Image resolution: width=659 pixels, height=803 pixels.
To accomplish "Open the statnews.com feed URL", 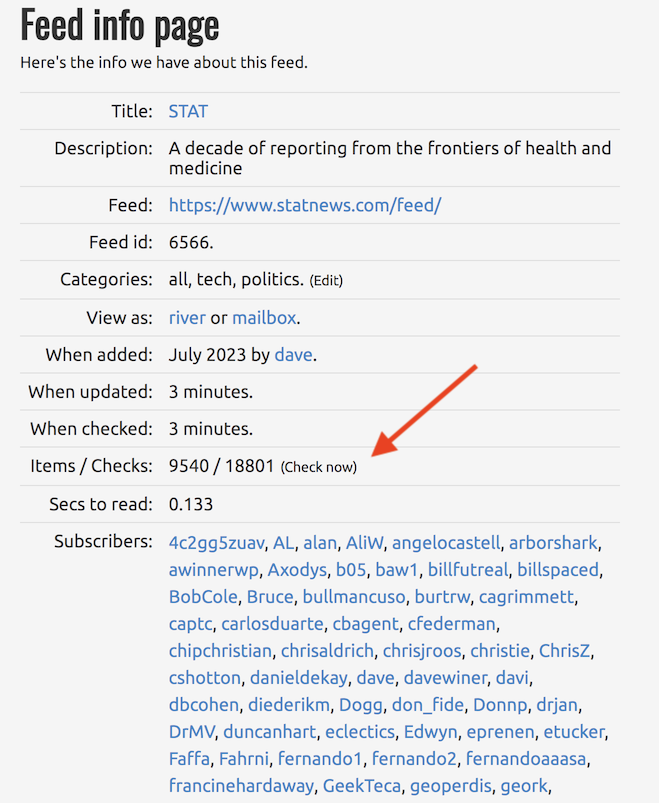I will tap(304, 205).
